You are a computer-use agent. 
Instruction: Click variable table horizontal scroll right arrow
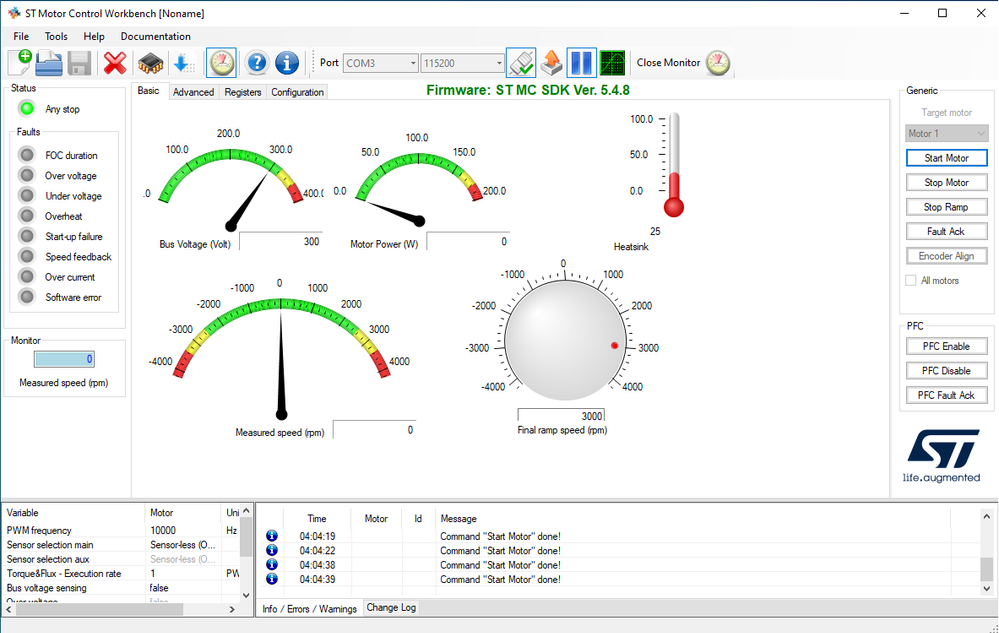[232, 609]
